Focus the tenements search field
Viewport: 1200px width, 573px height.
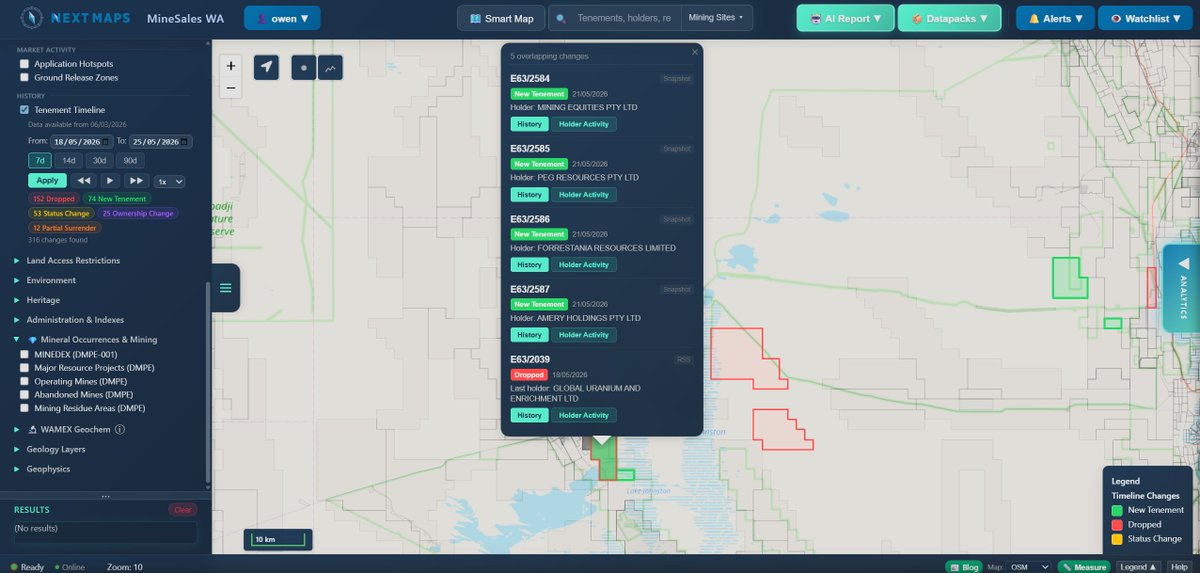pos(628,18)
